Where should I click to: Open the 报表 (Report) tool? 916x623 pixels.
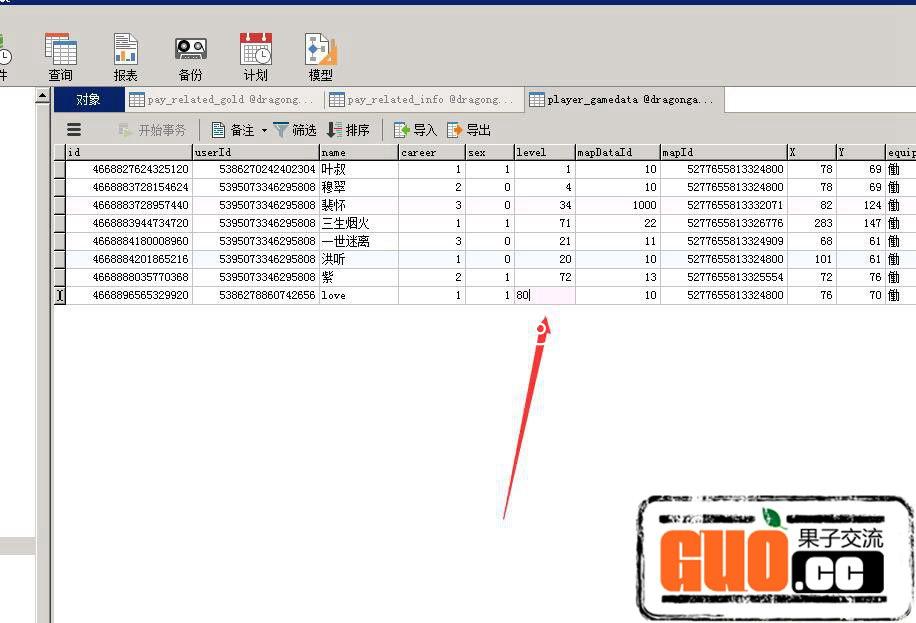coord(125,57)
